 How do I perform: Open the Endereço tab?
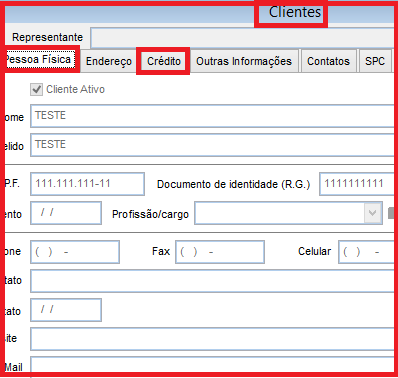[109, 61]
